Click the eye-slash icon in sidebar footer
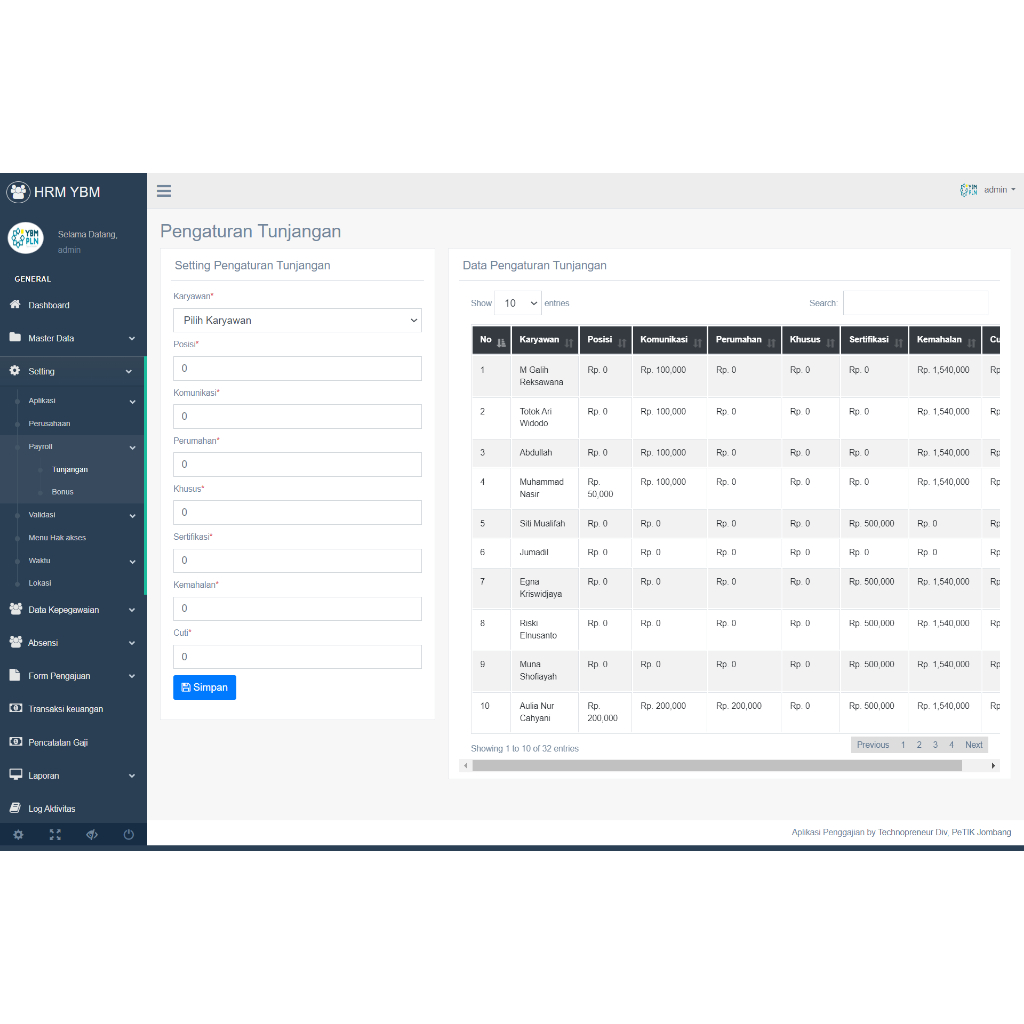This screenshot has width=1024, height=1024. [92, 834]
